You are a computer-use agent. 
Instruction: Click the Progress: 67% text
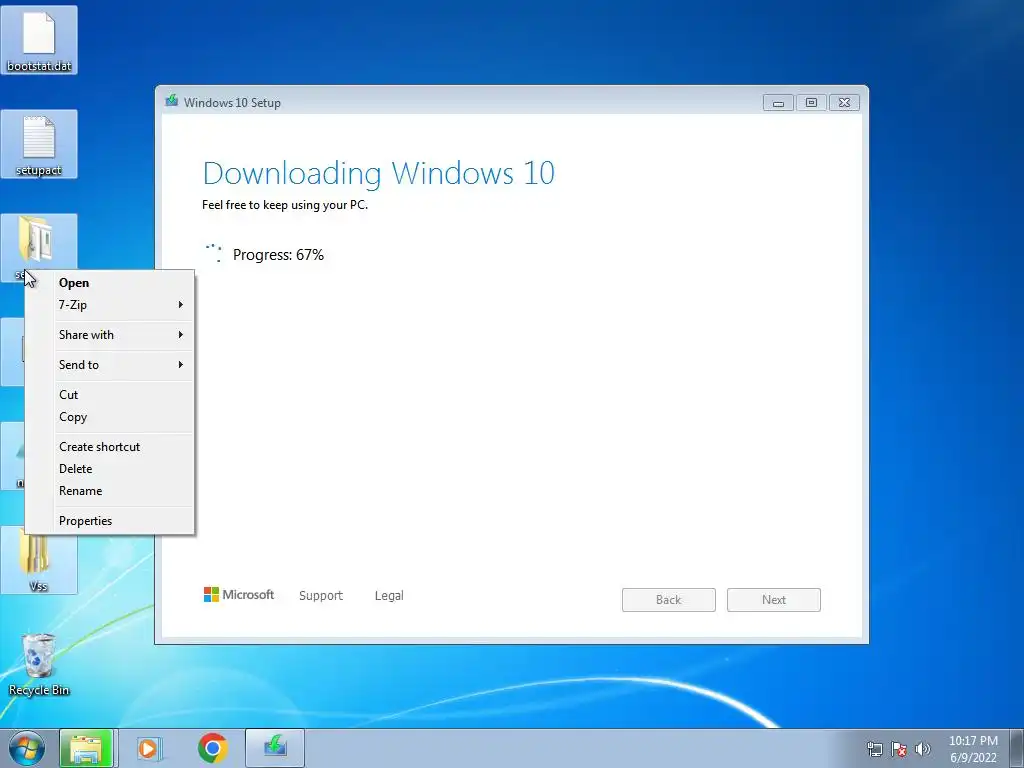pos(278,255)
